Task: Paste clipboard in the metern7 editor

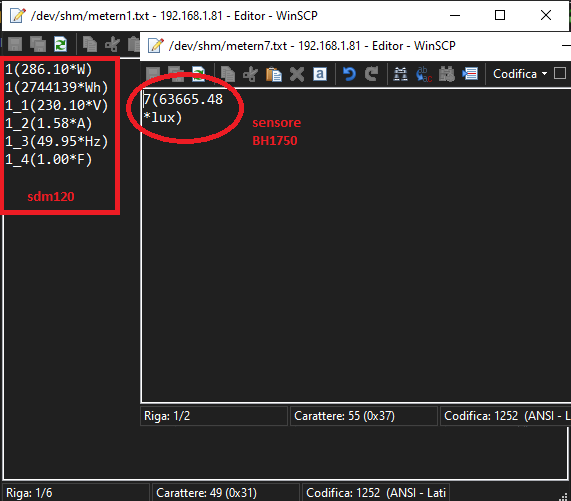Action: coord(274,74)
